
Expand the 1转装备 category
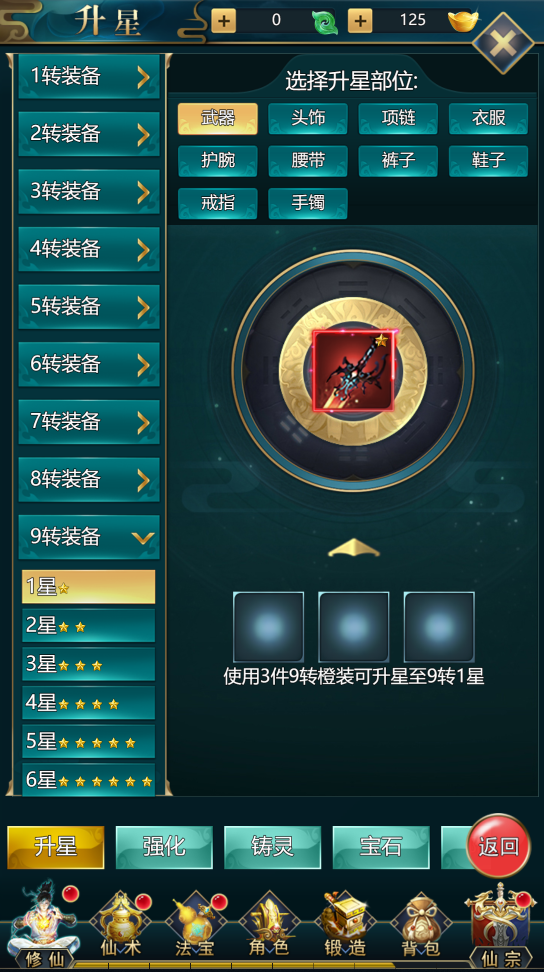89,77
